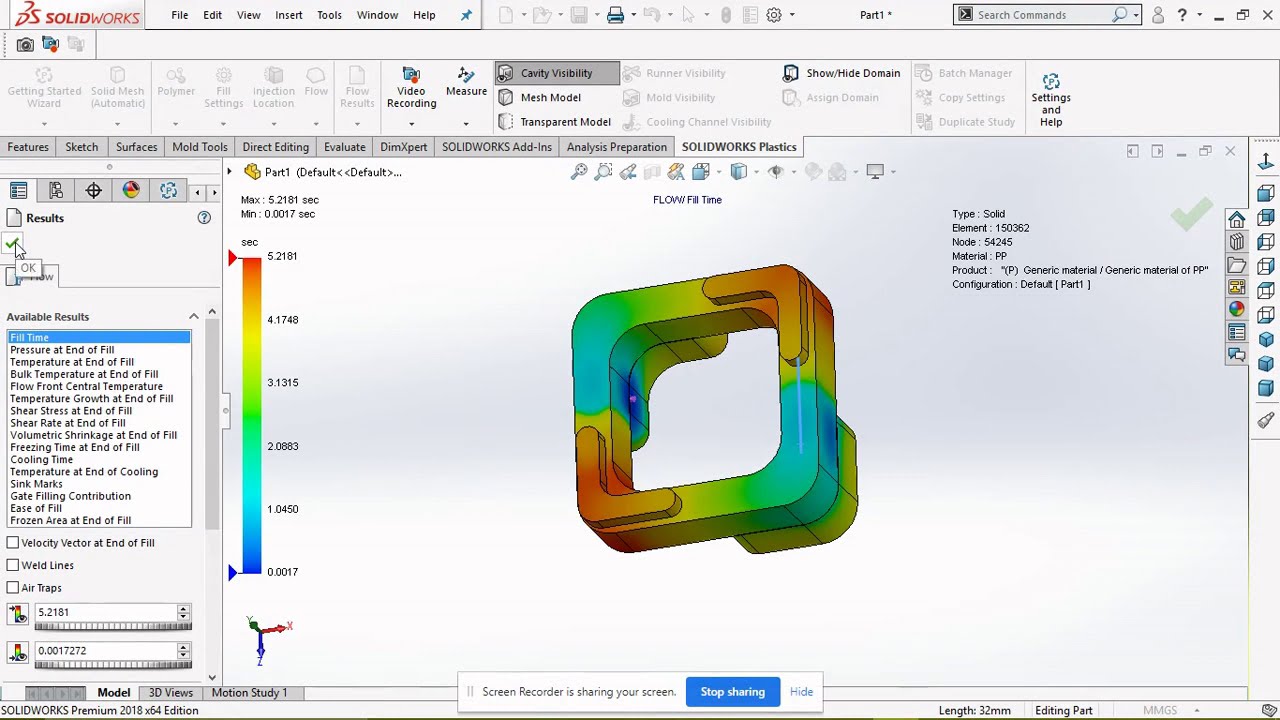Toggle Mesh Model display
This screenshot has width=1280, height=720.
pos(539,97)
